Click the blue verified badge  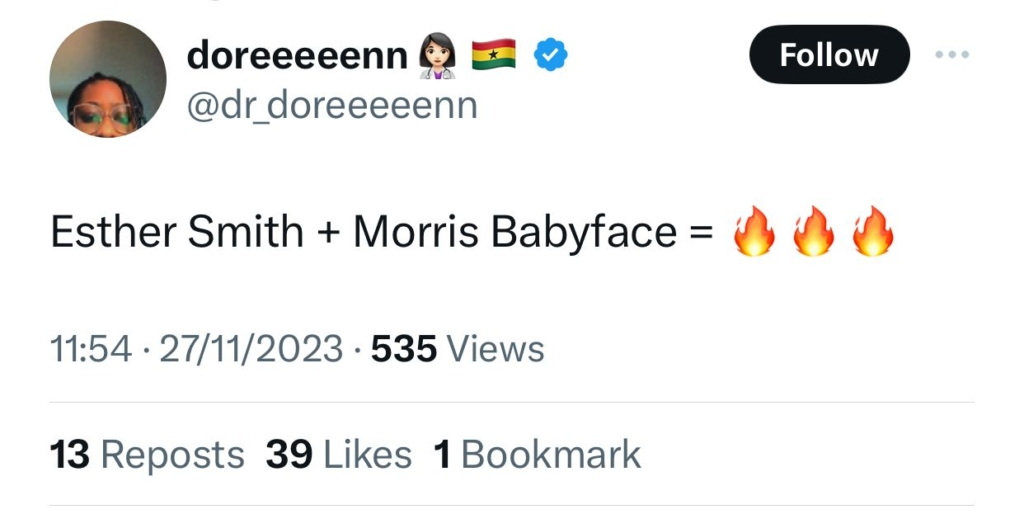(550, 56)
